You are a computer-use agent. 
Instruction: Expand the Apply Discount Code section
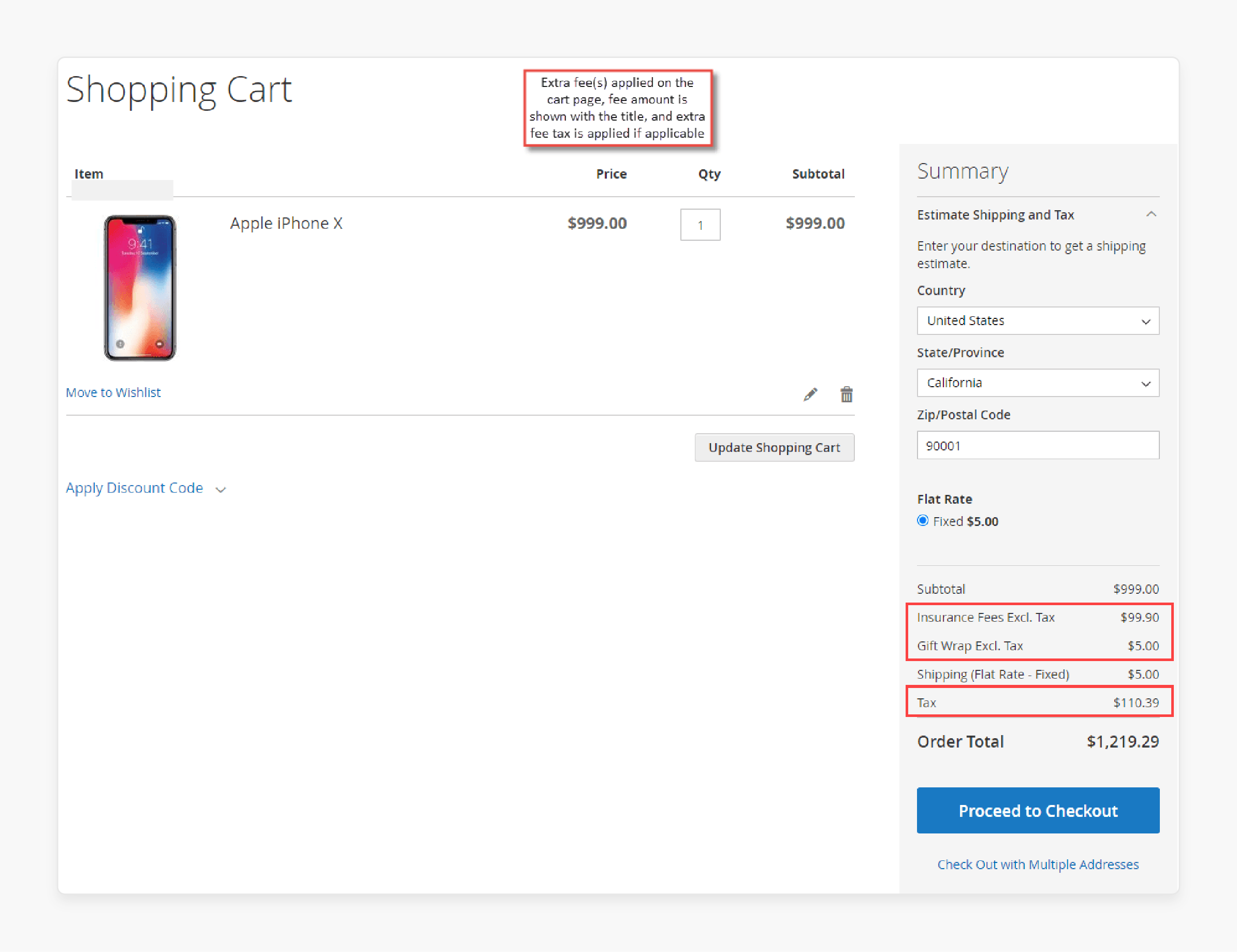point(145,488)
